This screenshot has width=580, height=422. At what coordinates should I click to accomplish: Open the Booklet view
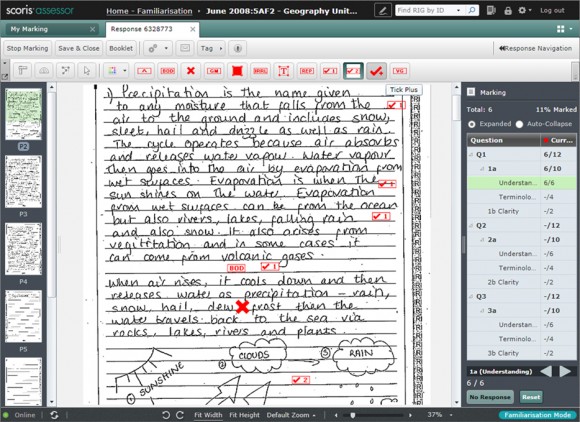pos(121,48)
